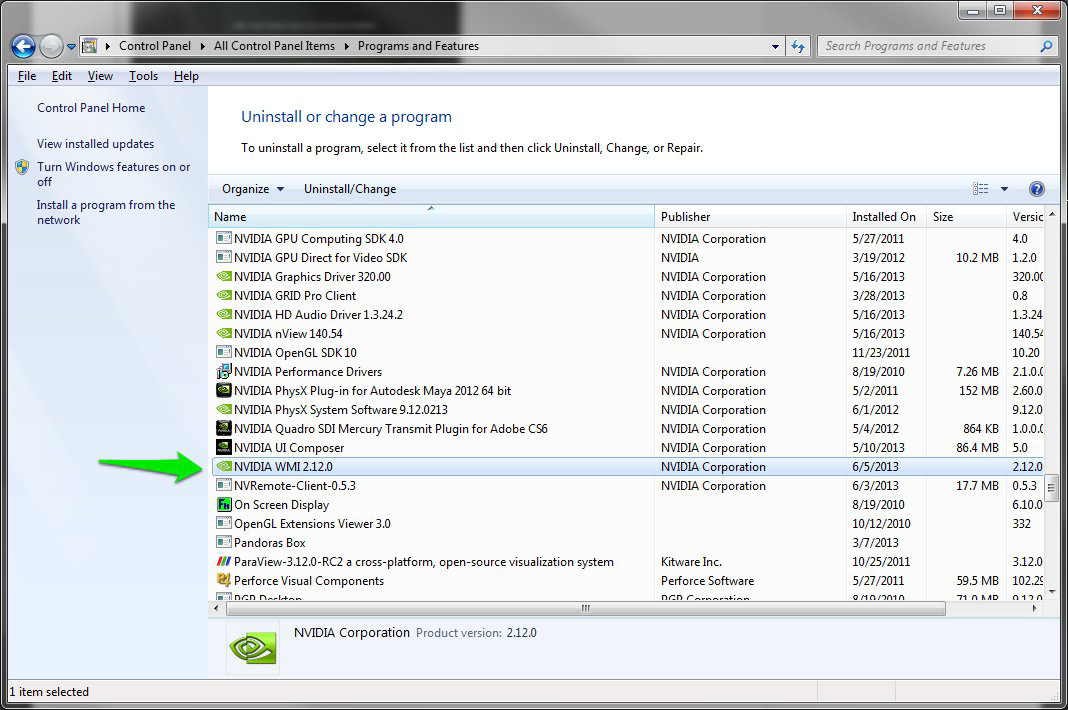Click the ParaView-3.12.0-RC2 icon
This screenshot has width=1068, height=710.
coord(223,561)
